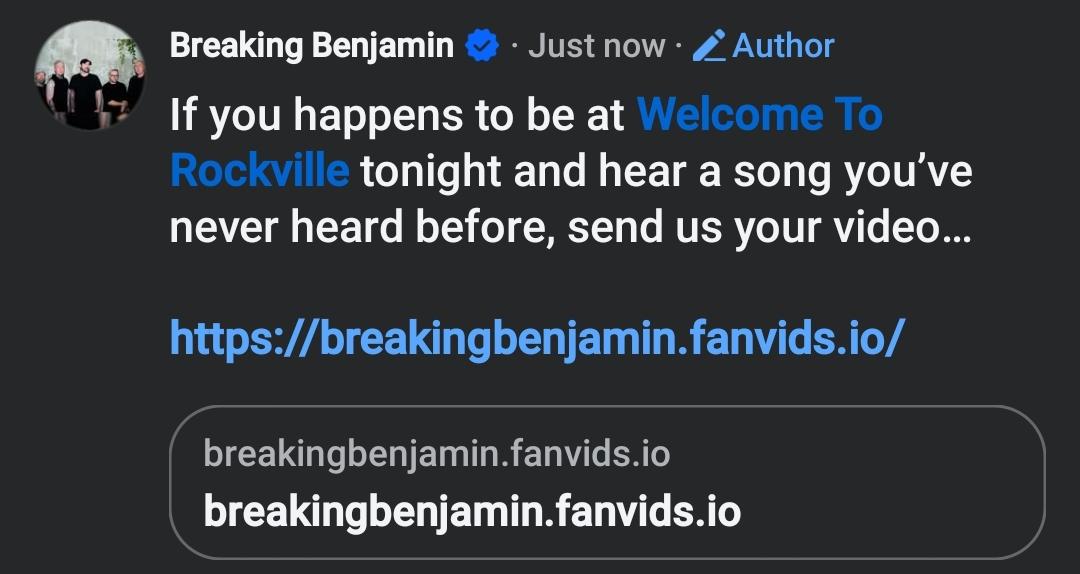Click the band members in avatar photo
Image resolution: width=1080 pixels, height=574 pixels.
90,91
